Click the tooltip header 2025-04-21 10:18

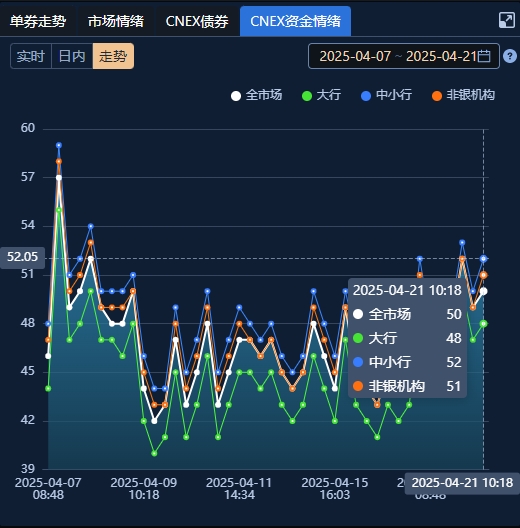tap(407, 290)
